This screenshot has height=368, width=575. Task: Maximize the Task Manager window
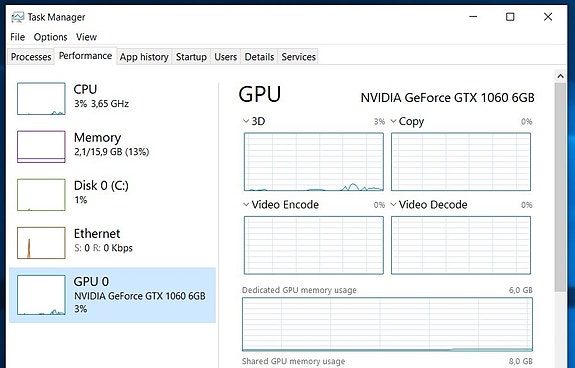(510, 17)
